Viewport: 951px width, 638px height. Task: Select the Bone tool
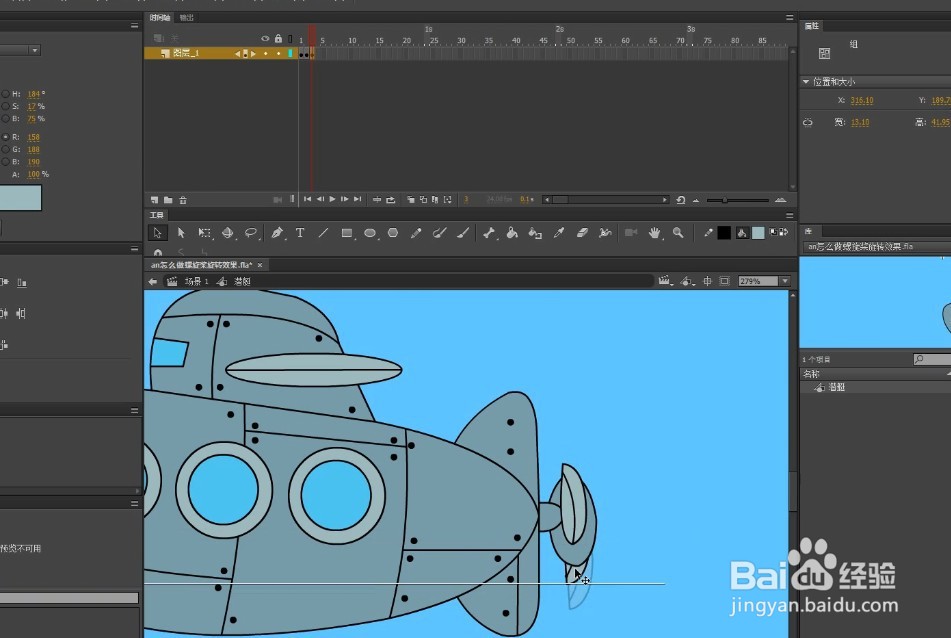click(x=489, y=233)
